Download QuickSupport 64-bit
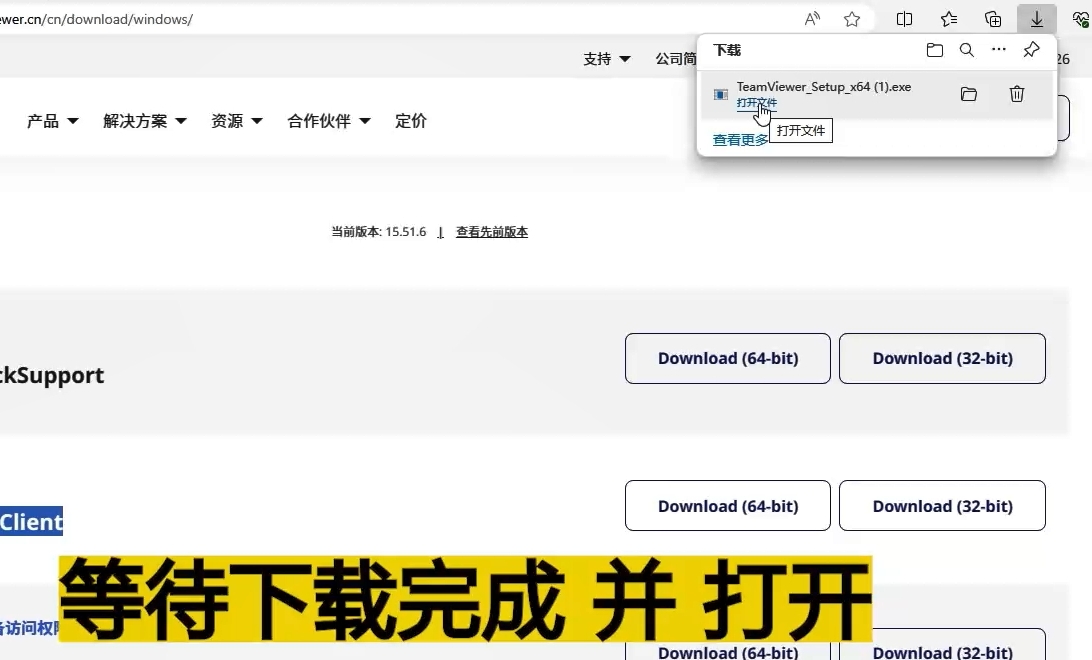 pos(728,359)
